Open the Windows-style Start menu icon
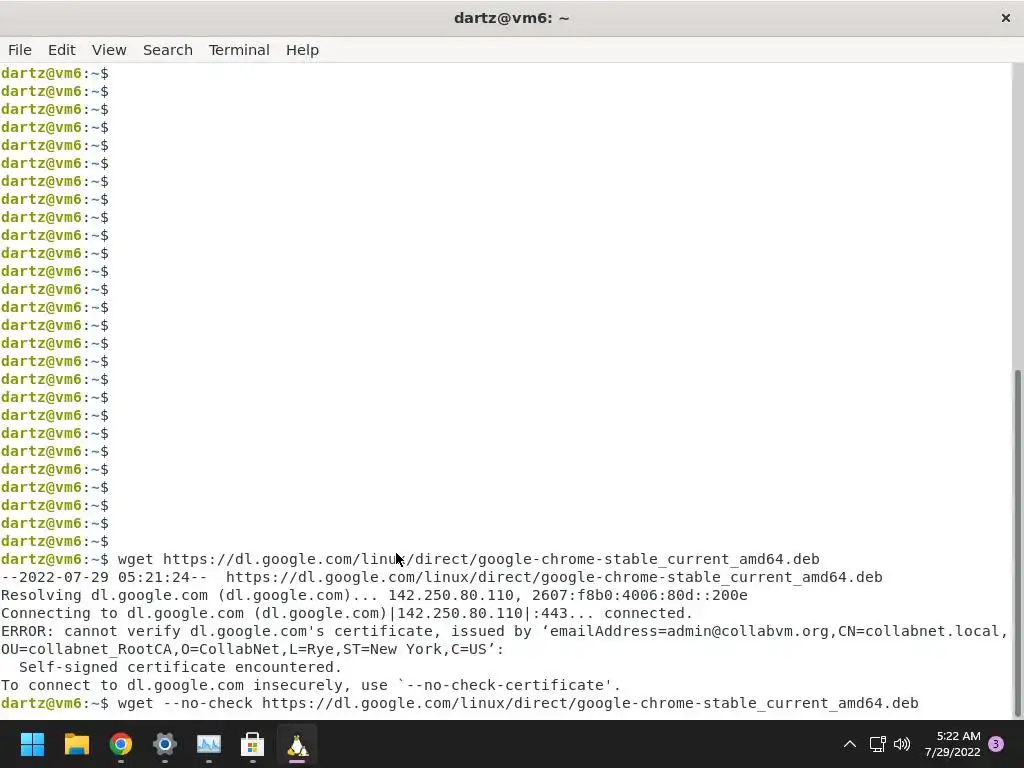Image resolution: width=1024 pixels, height=768 pixels. tap(32, 744)
